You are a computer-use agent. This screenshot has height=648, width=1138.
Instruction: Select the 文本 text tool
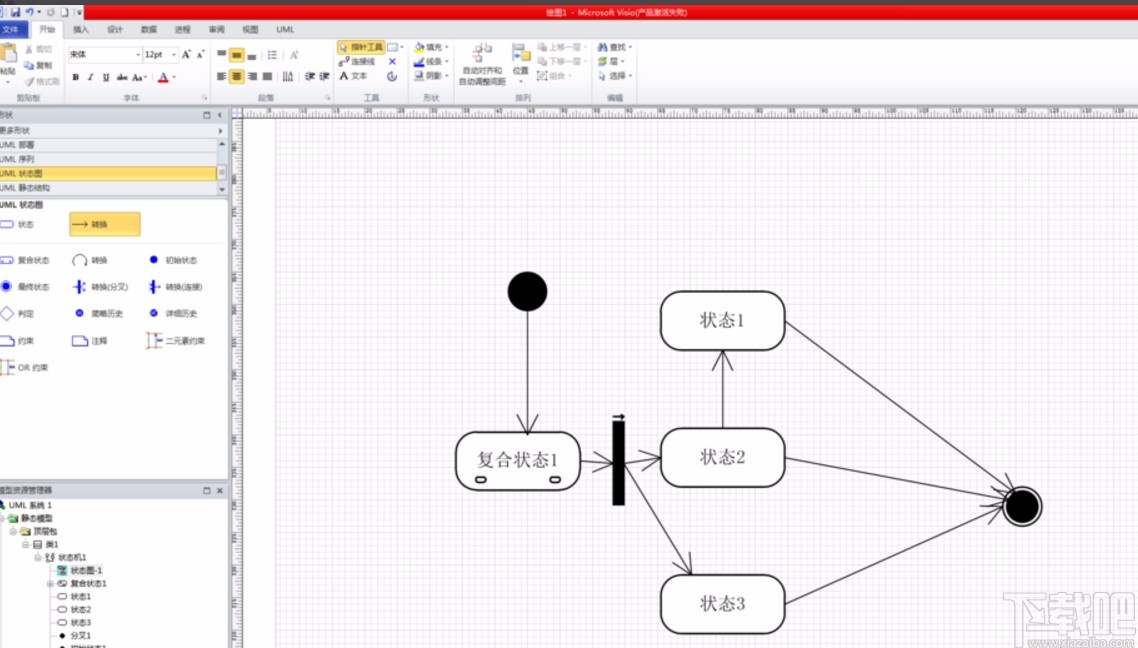click(353, 75)
